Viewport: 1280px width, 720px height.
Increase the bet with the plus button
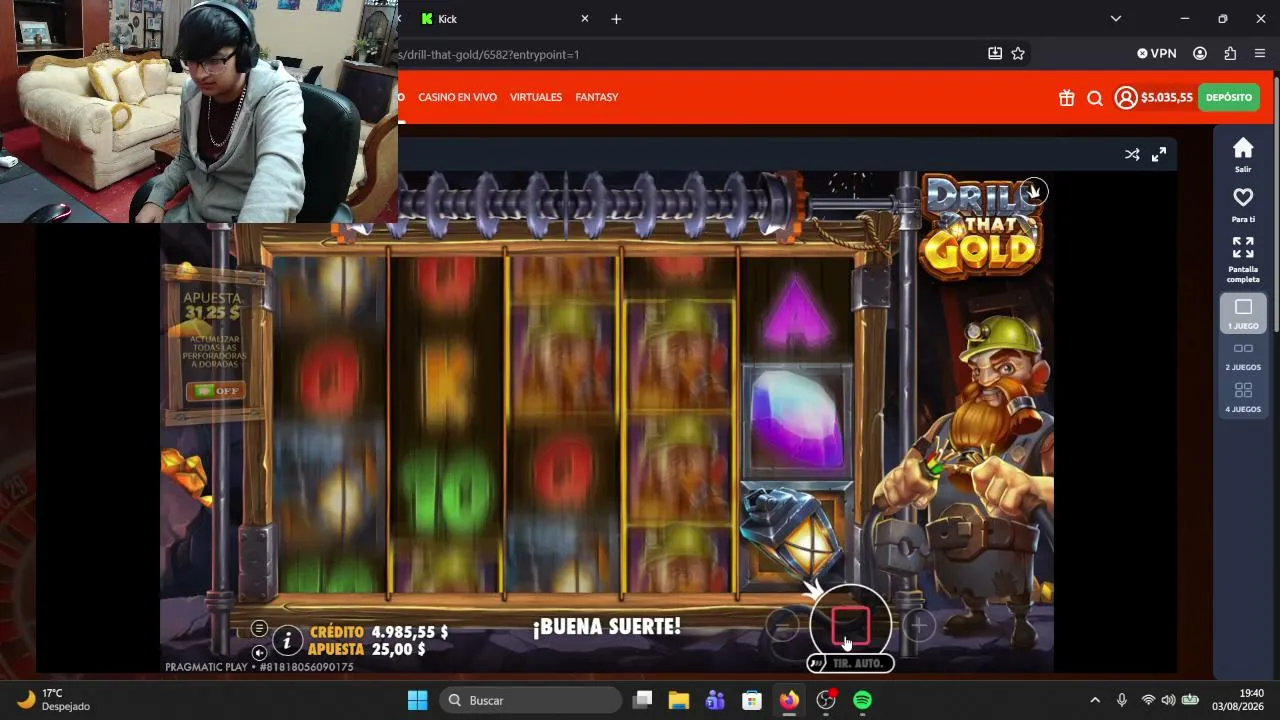(x=918, y=626)
